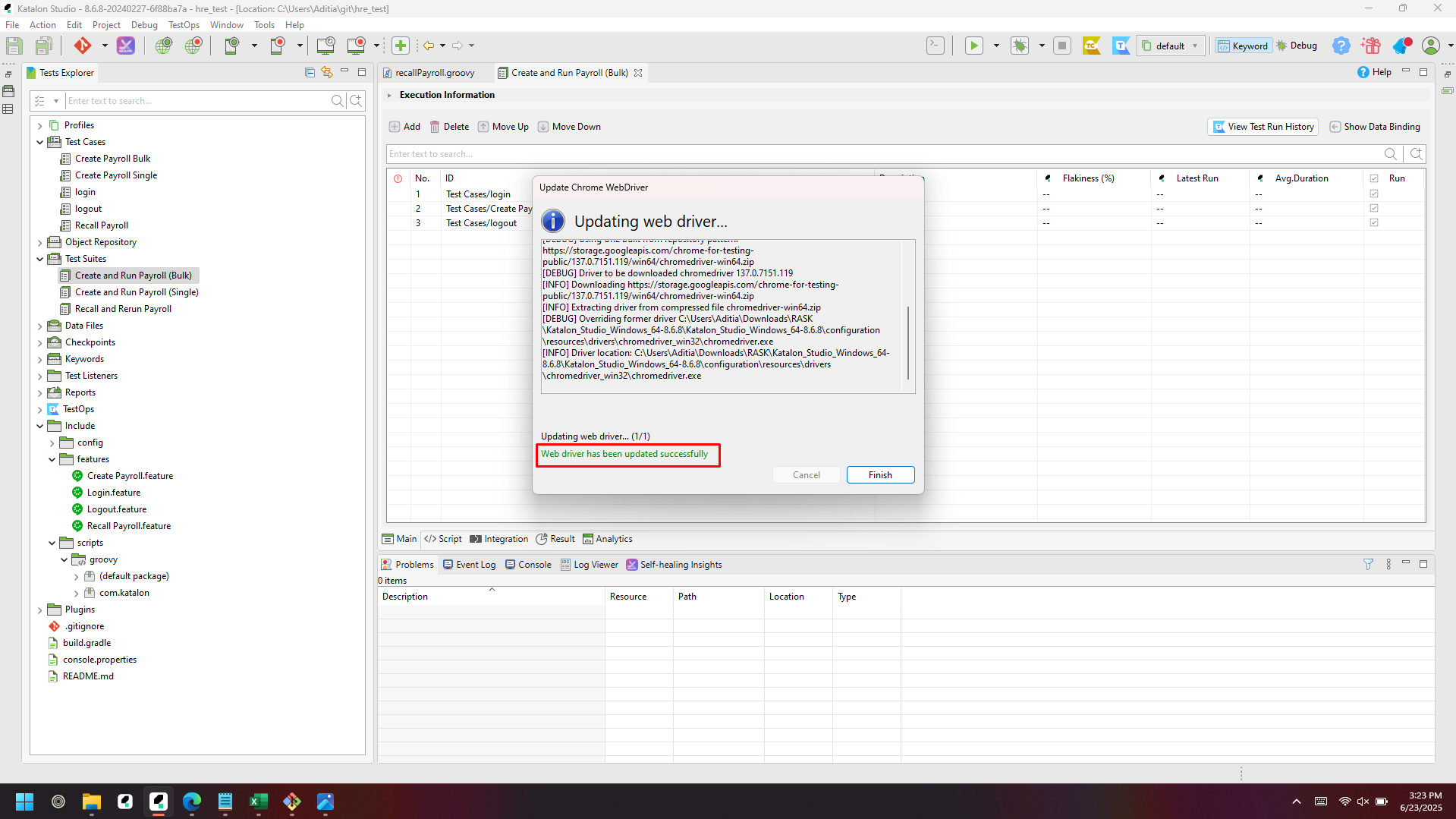Open the TestOps menu
This screenshot has height=819, width=1456.
[184, 25]
